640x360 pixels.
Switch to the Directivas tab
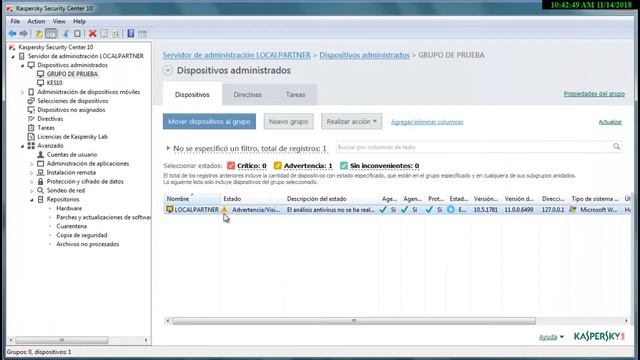pyautogui.click(x=247, y=94)
